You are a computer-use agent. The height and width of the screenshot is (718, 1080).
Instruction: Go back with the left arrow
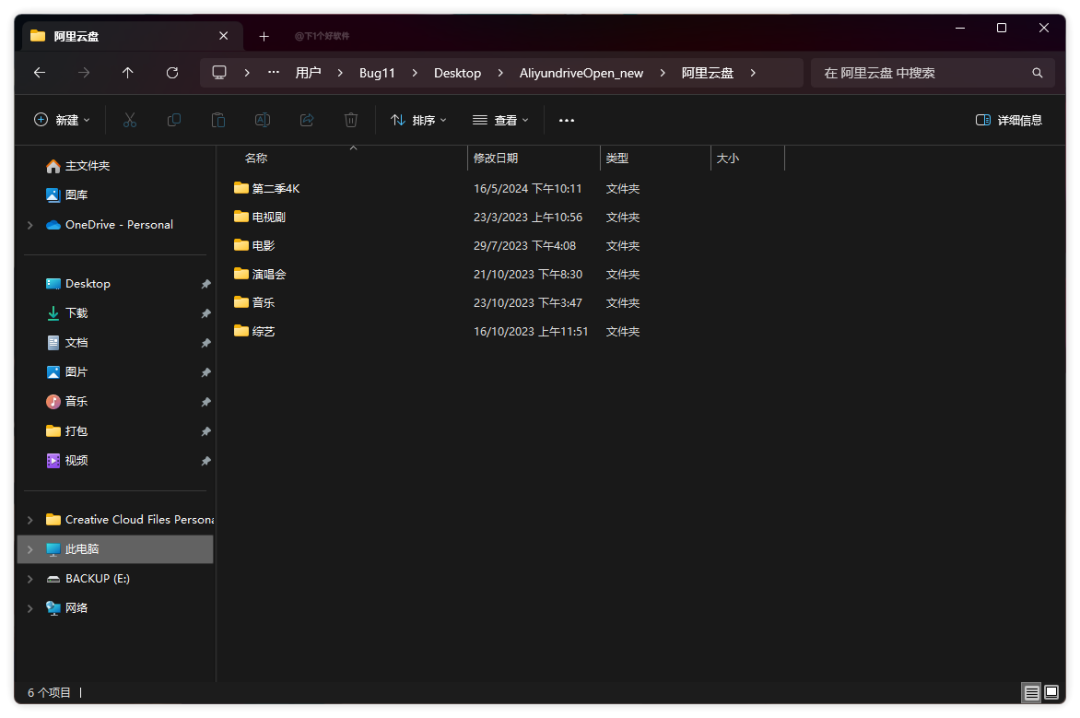click(x=39, y=72)
